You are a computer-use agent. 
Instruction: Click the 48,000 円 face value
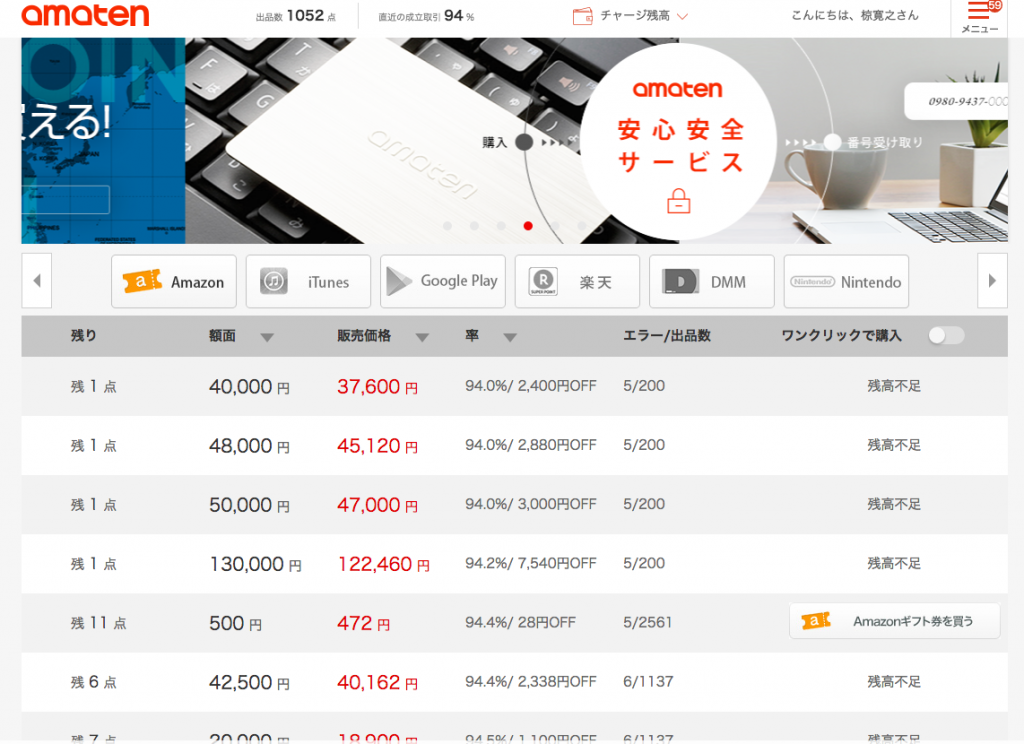click(249, 446)
